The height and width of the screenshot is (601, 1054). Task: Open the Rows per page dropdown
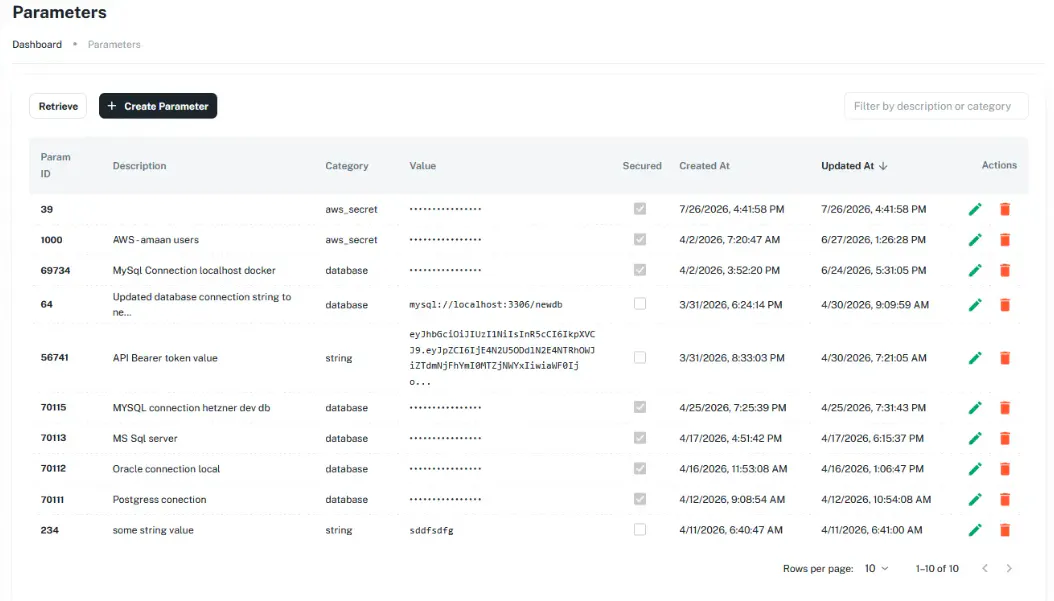876,568
